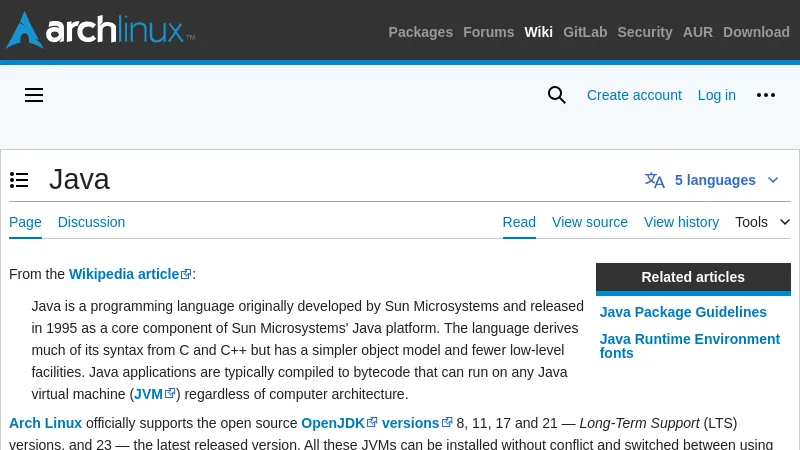Image resolution: width=800 pixels, height=450 pixels.
Task: Open the personal tools ellipsis menu
Action: pos(766,95)
